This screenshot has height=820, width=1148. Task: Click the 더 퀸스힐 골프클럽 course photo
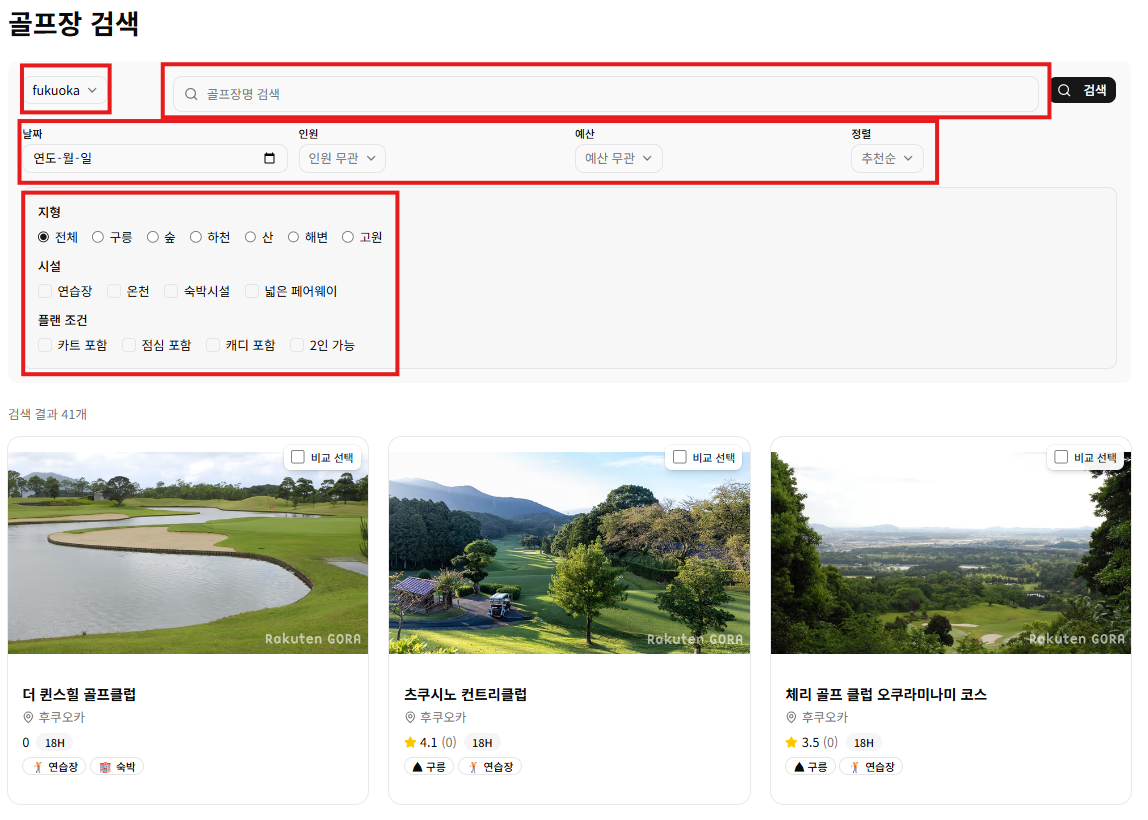tap(188, 553)
